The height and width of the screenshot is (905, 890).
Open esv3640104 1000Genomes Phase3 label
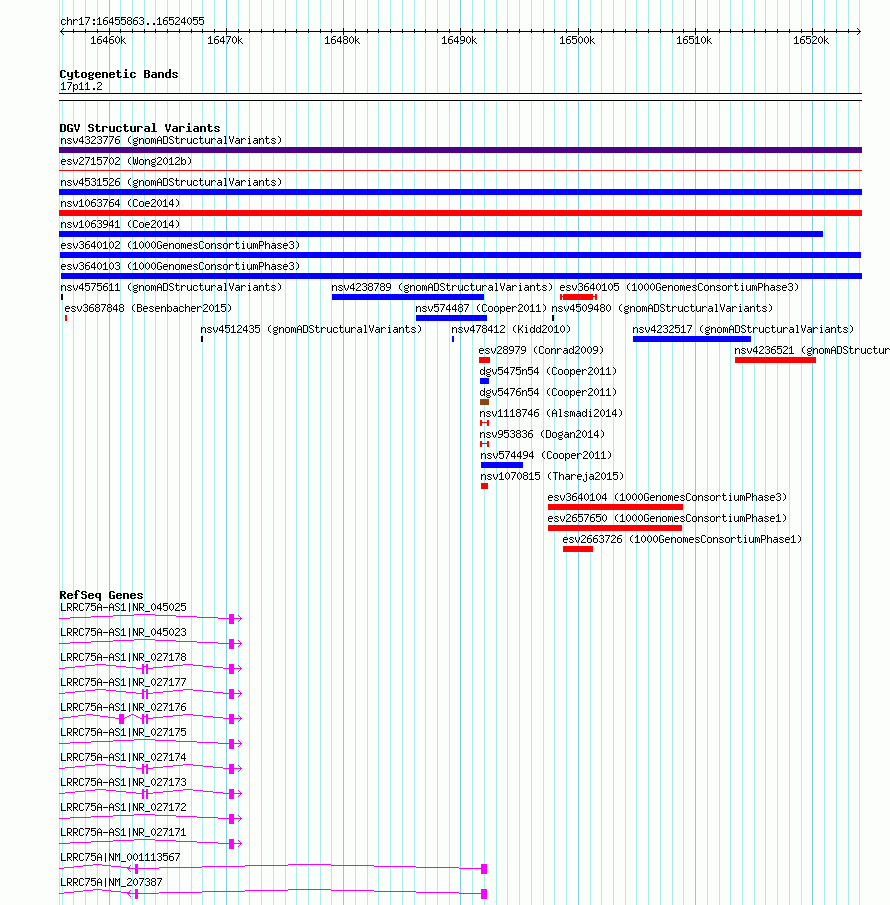(x=667, y=498)
